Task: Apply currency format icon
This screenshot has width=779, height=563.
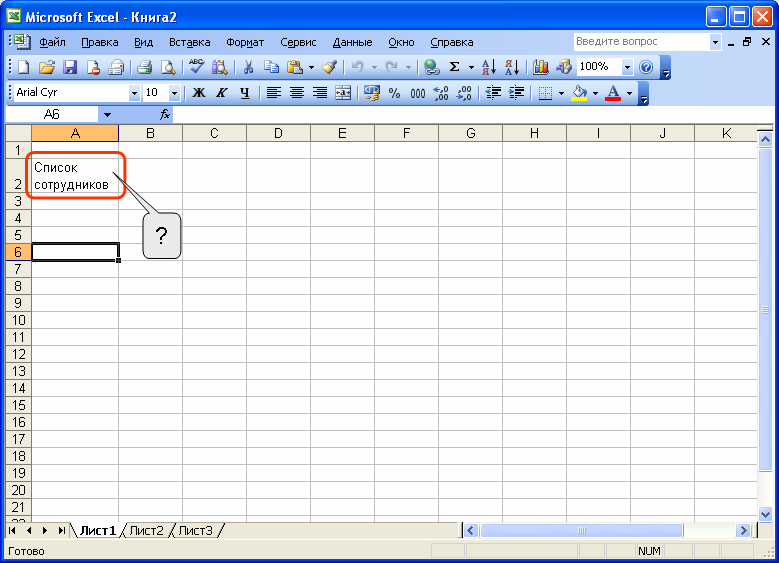Action: [371, 93]
